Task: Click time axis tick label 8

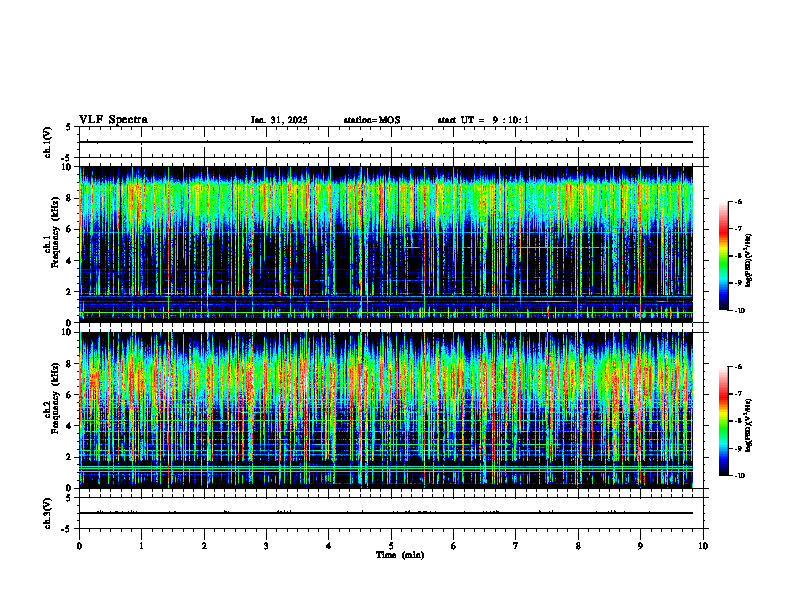Action: [578, 546]
